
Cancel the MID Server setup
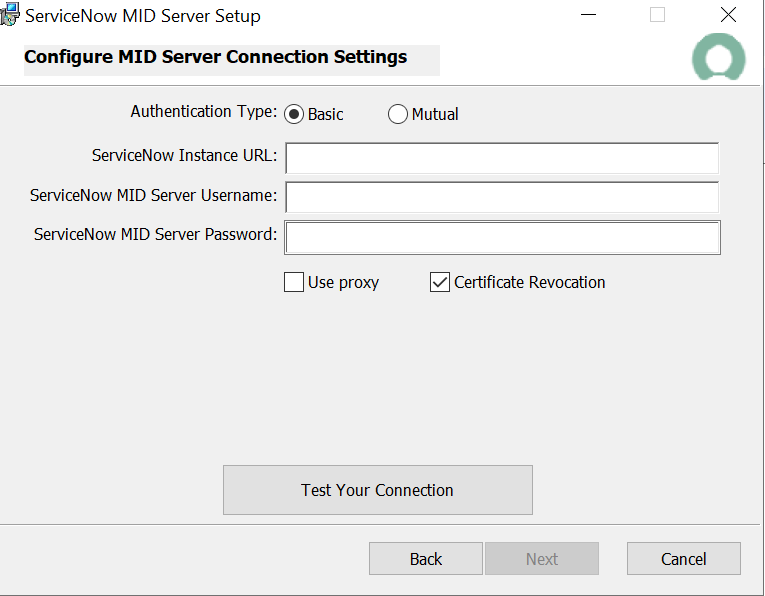683,559
